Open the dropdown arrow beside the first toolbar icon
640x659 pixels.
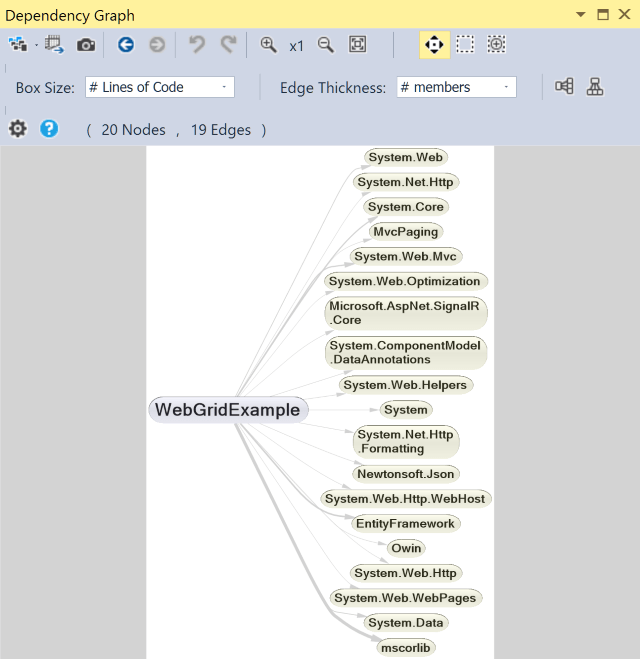point(37,45)
